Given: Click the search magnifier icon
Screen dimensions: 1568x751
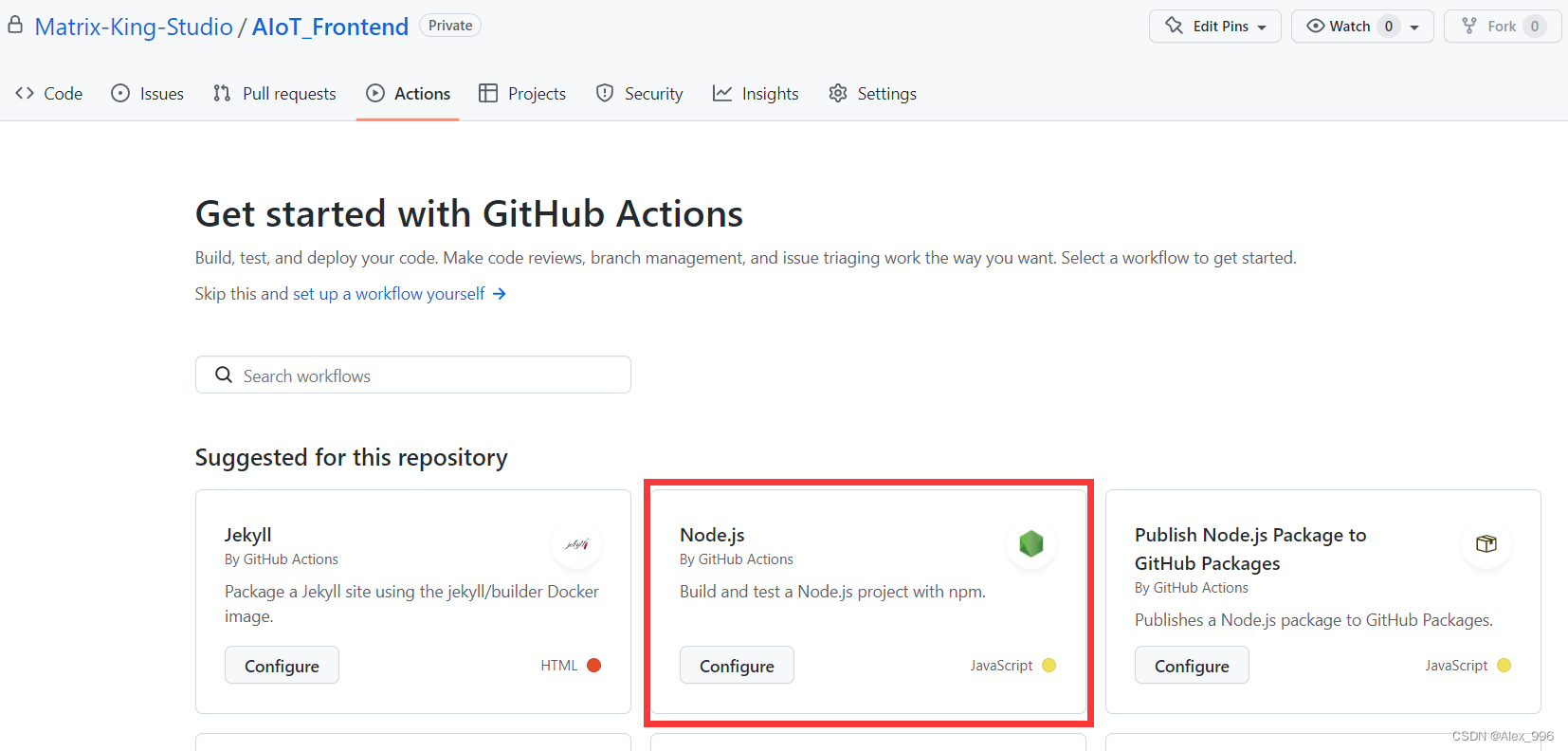Looking at the screenshot, I should [224, 375].
